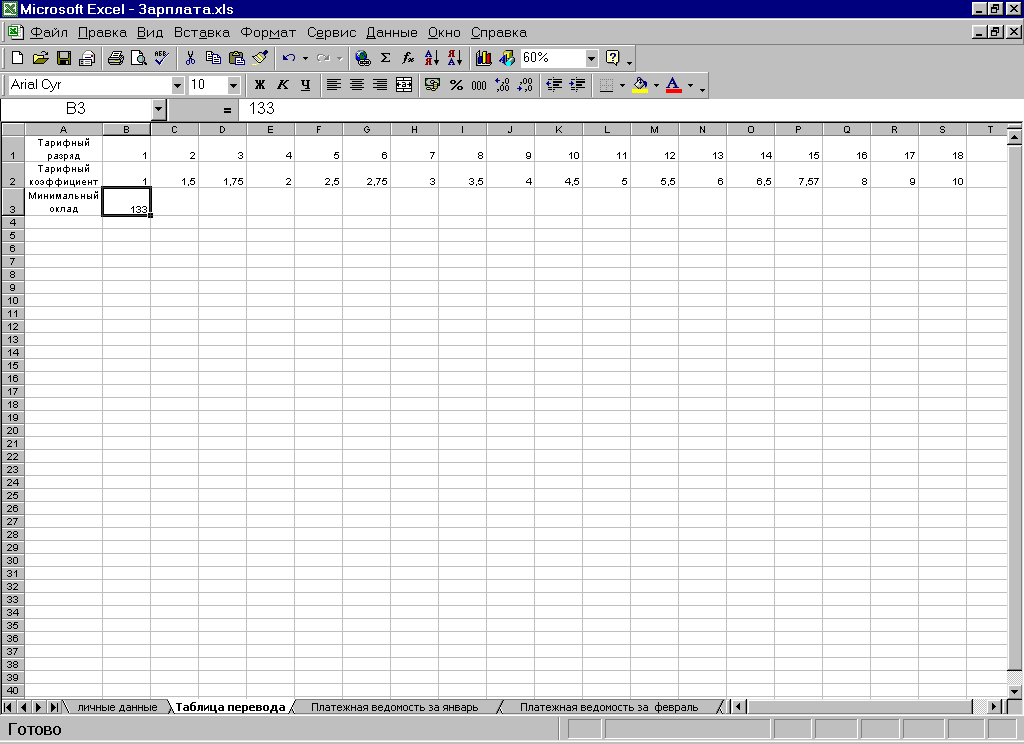This screenshot has width=1024, height=744.
Task: Apply the red font color
Action: (674, 85)
